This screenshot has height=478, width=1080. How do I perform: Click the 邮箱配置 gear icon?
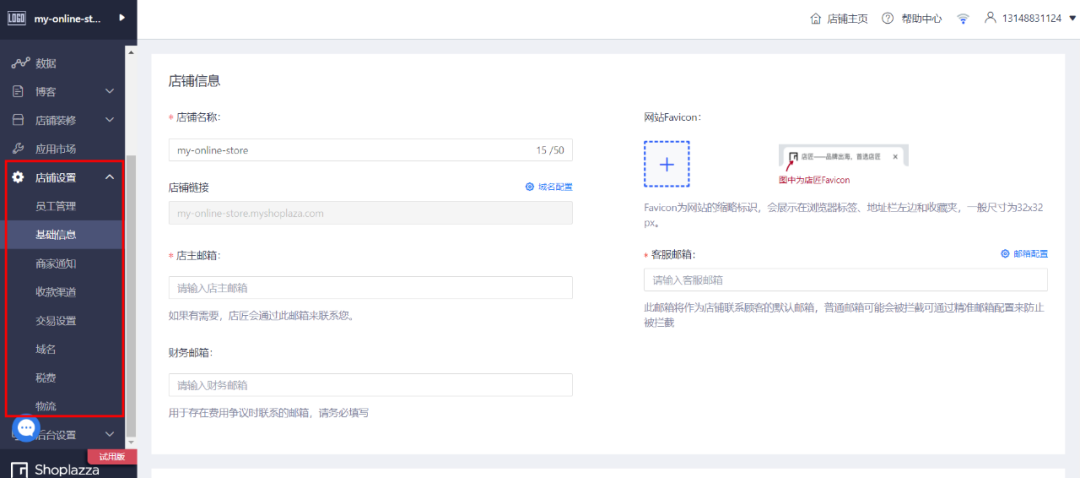click(x=1005, y=253)
